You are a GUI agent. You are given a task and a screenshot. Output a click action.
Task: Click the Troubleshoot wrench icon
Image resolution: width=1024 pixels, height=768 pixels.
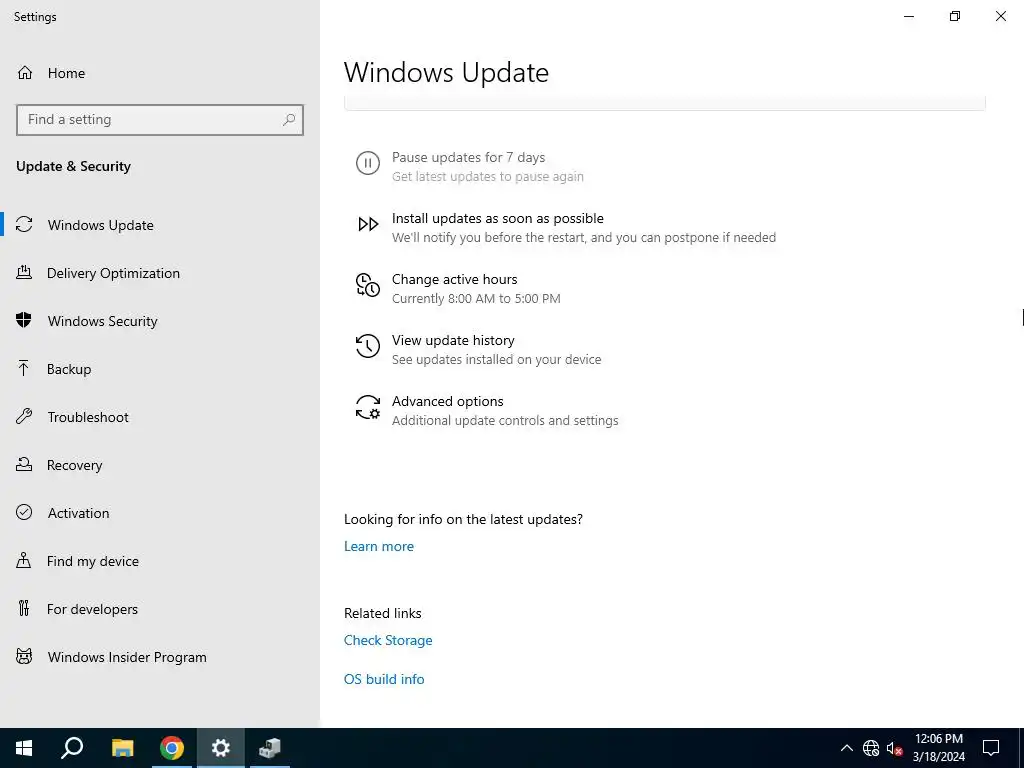coord(24,417)
